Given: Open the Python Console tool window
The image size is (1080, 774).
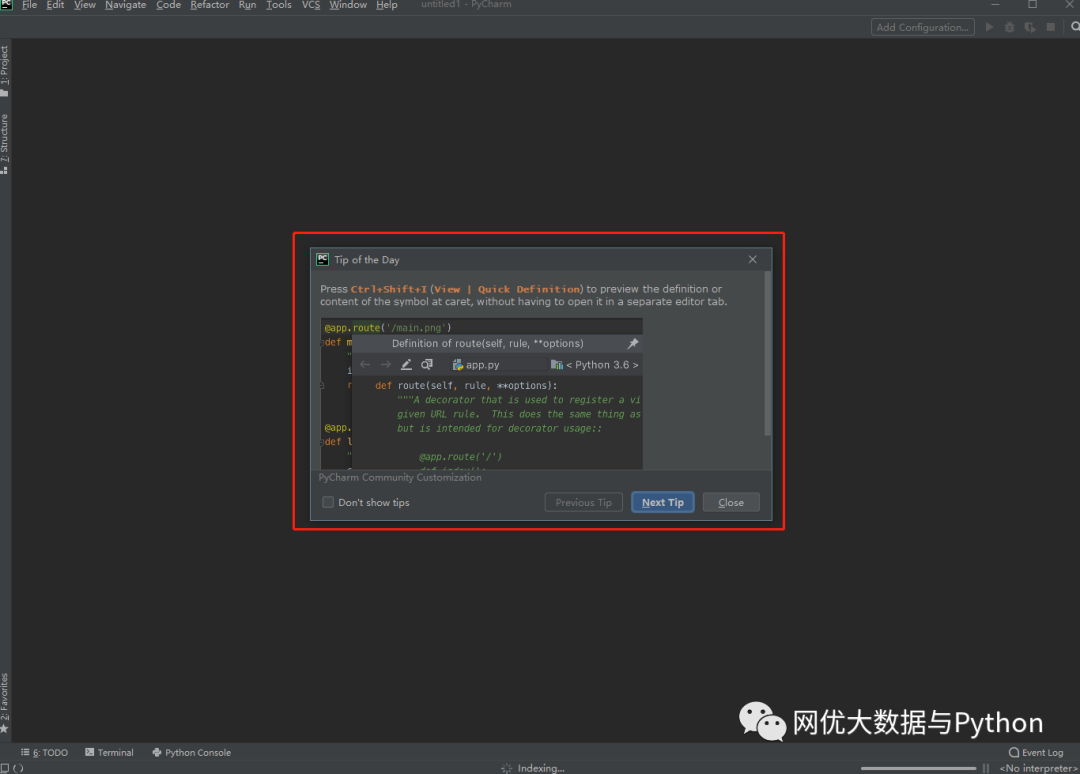Looking at the screenshot, I should click(191, 752).
